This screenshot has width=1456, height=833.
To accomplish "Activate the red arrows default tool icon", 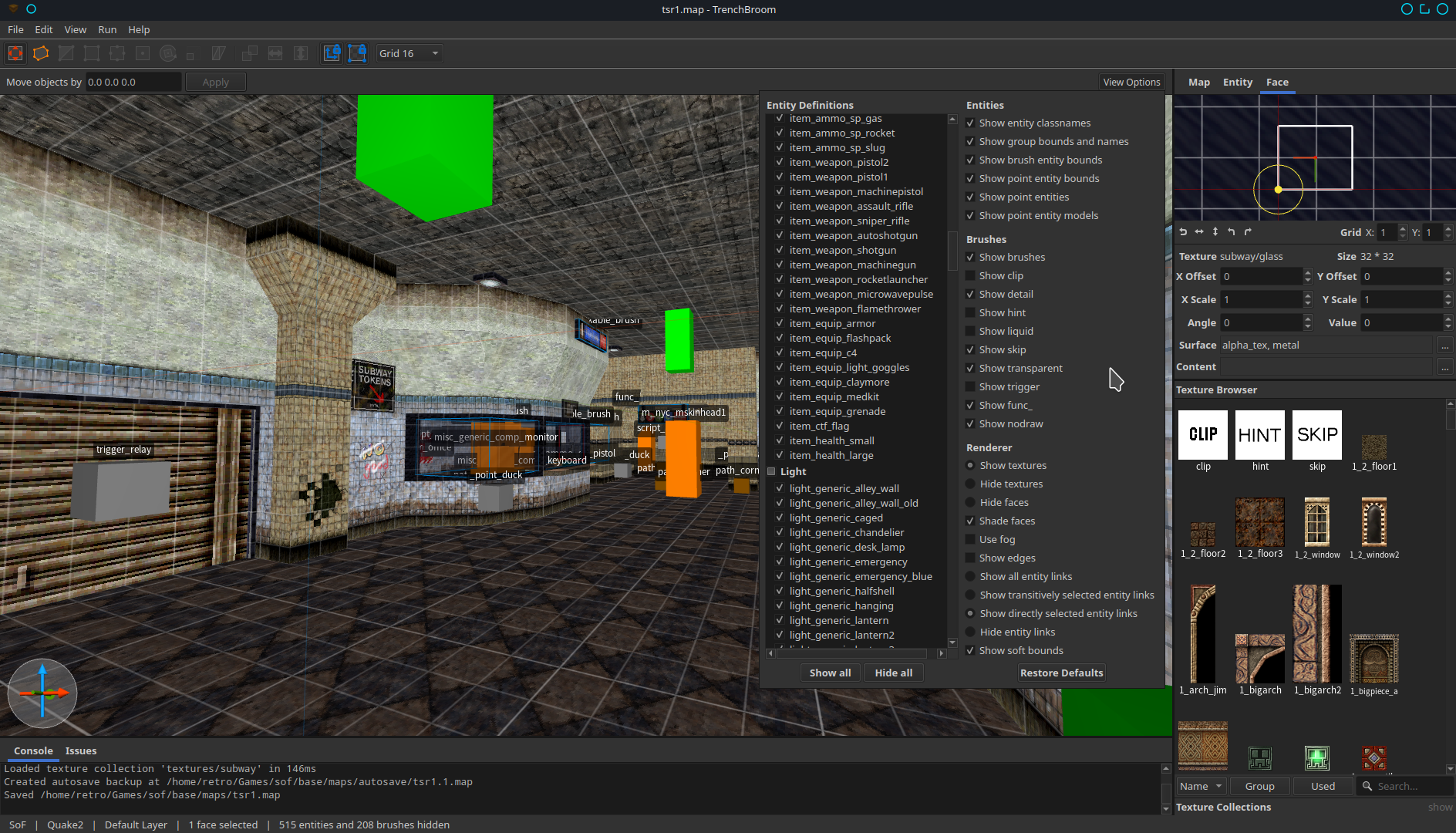I will tap(15, 53).
